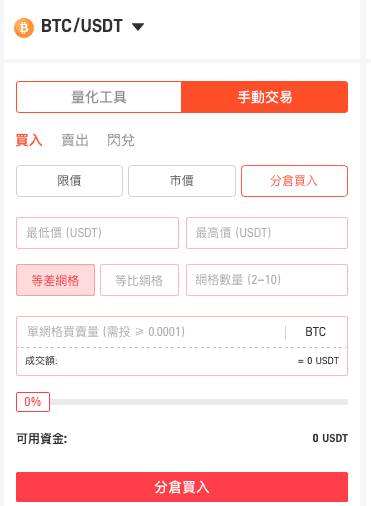This screenshot has height=506, width=371.
Task: Submit with the red 分倉買入 button
Action: pyautogui.click(x=182, y=487)
